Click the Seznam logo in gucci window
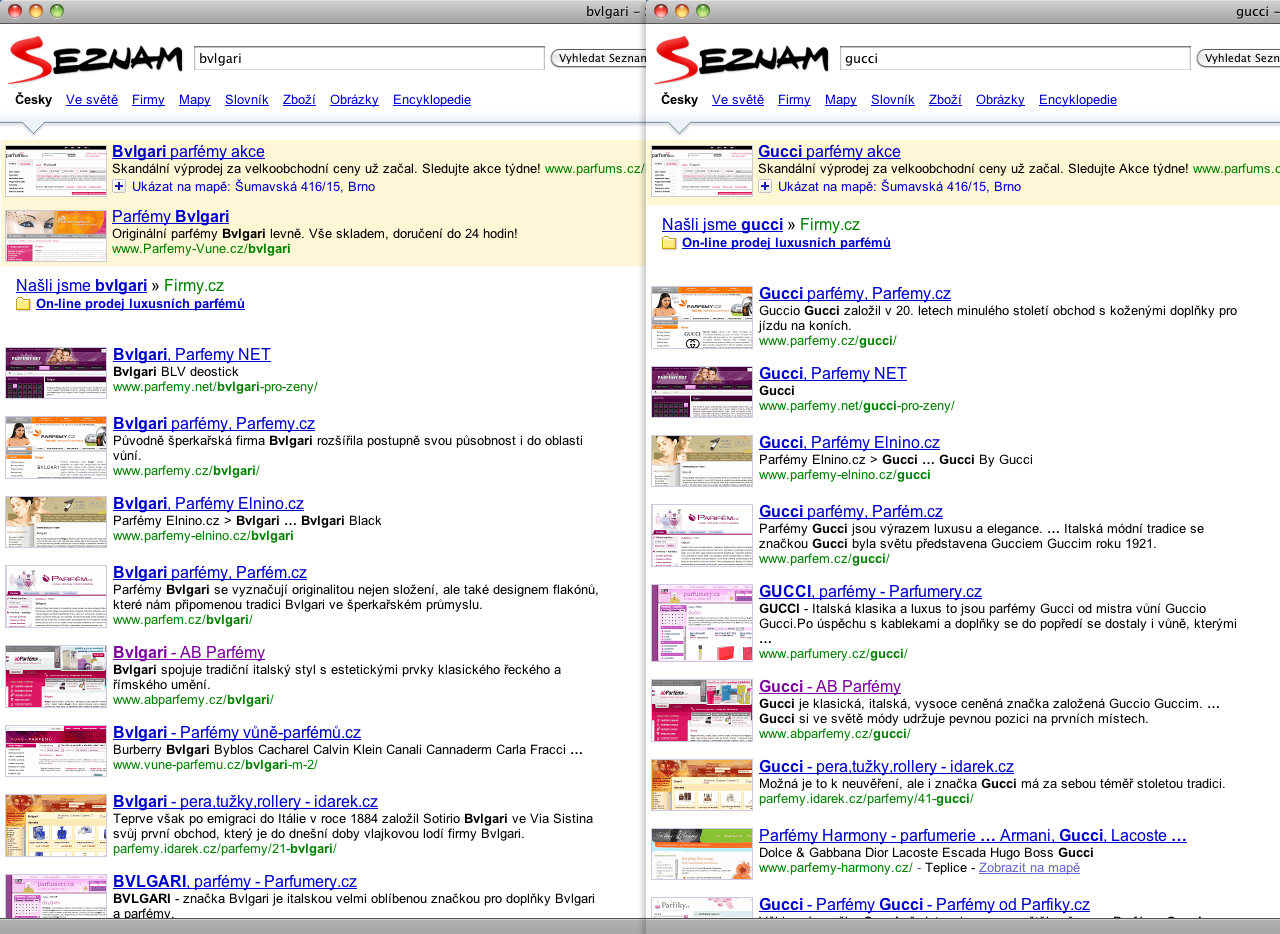The image size is (1280, 934). click(741, 60)
